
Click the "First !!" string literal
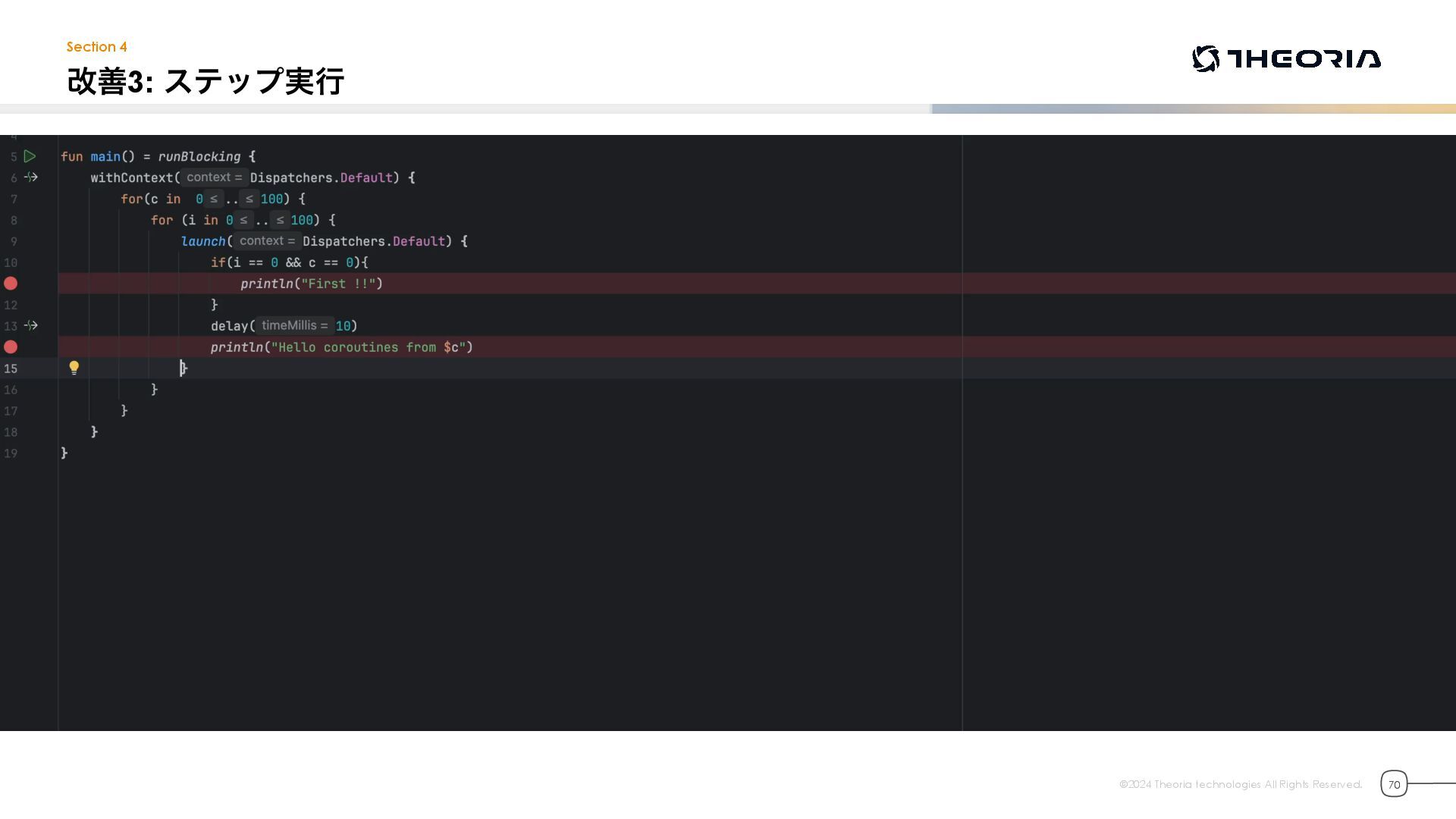(x=338, y=284)
